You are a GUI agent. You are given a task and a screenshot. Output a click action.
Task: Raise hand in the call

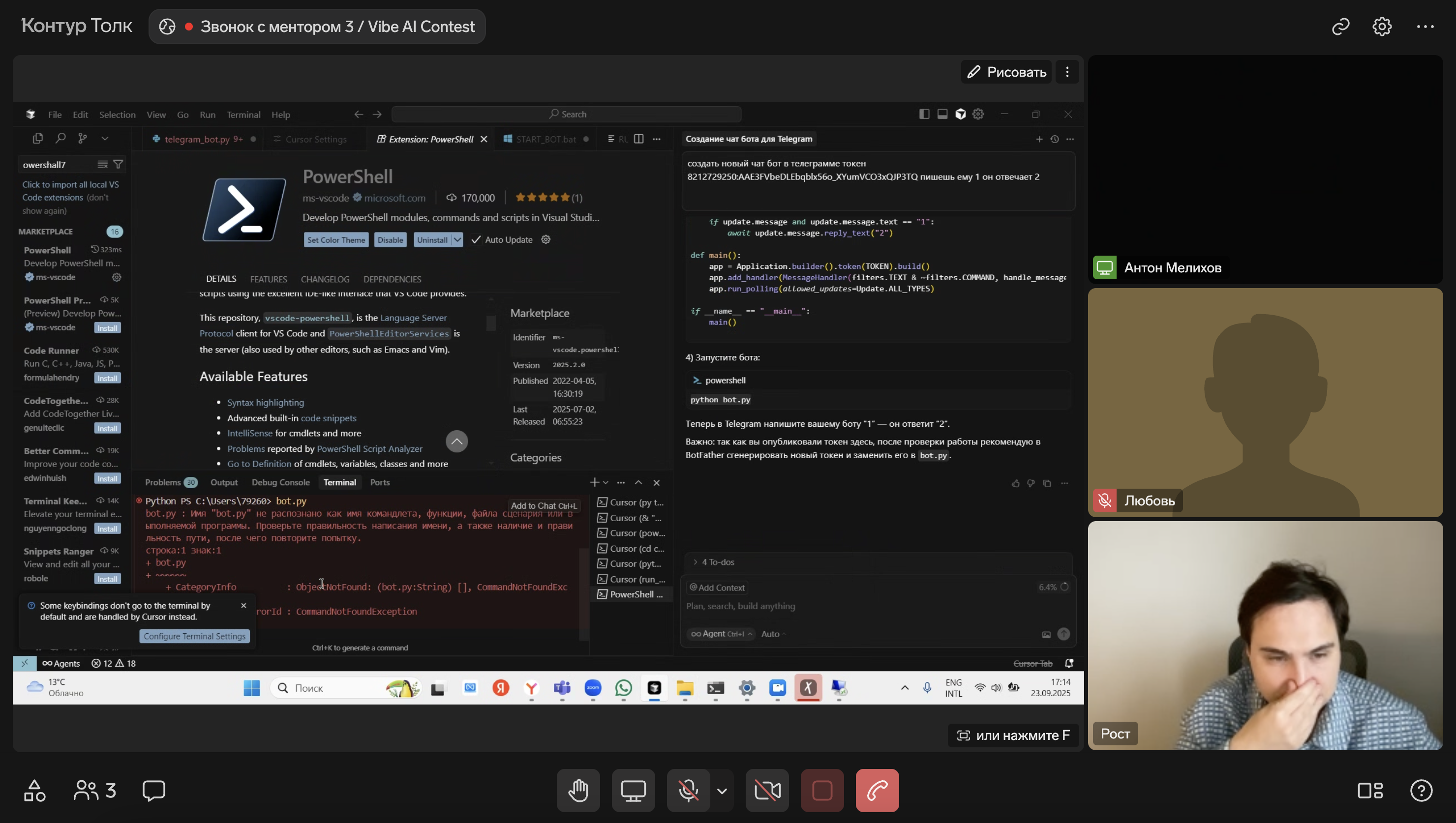pyautogui.click(x=578, y=790)
